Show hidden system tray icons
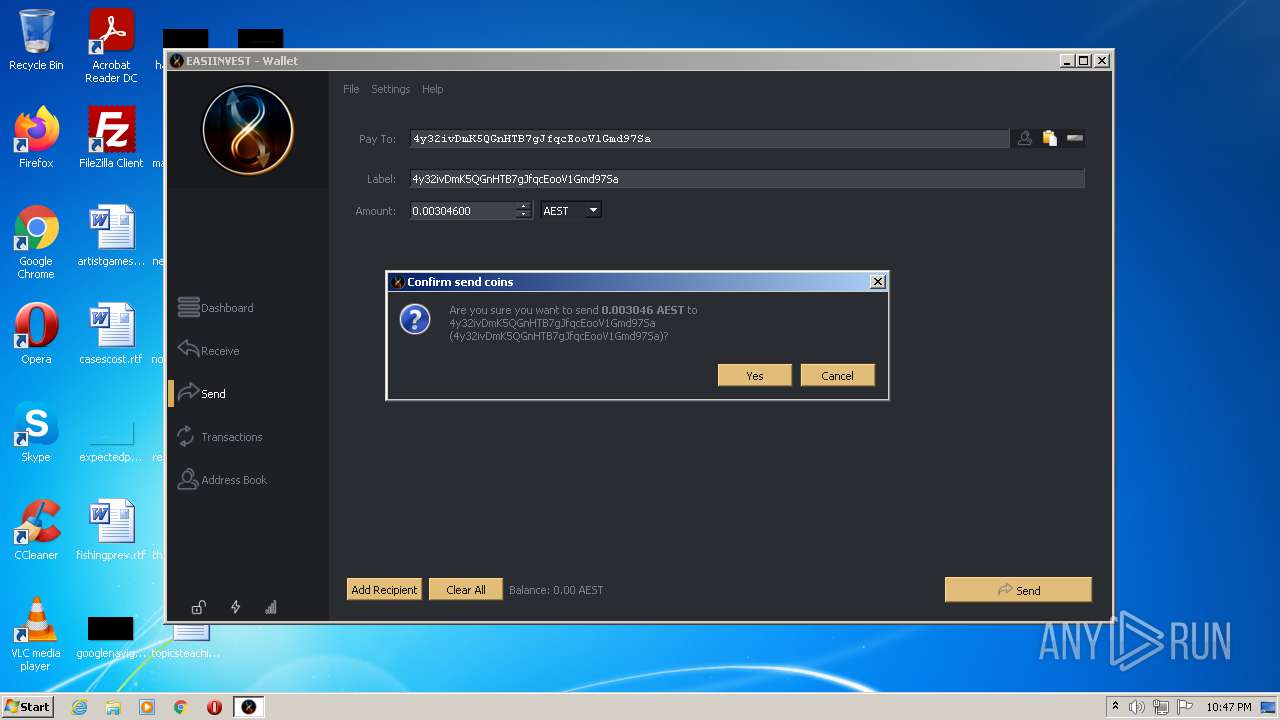This screenshot has height=720, width=1280. click(1115, 707)
